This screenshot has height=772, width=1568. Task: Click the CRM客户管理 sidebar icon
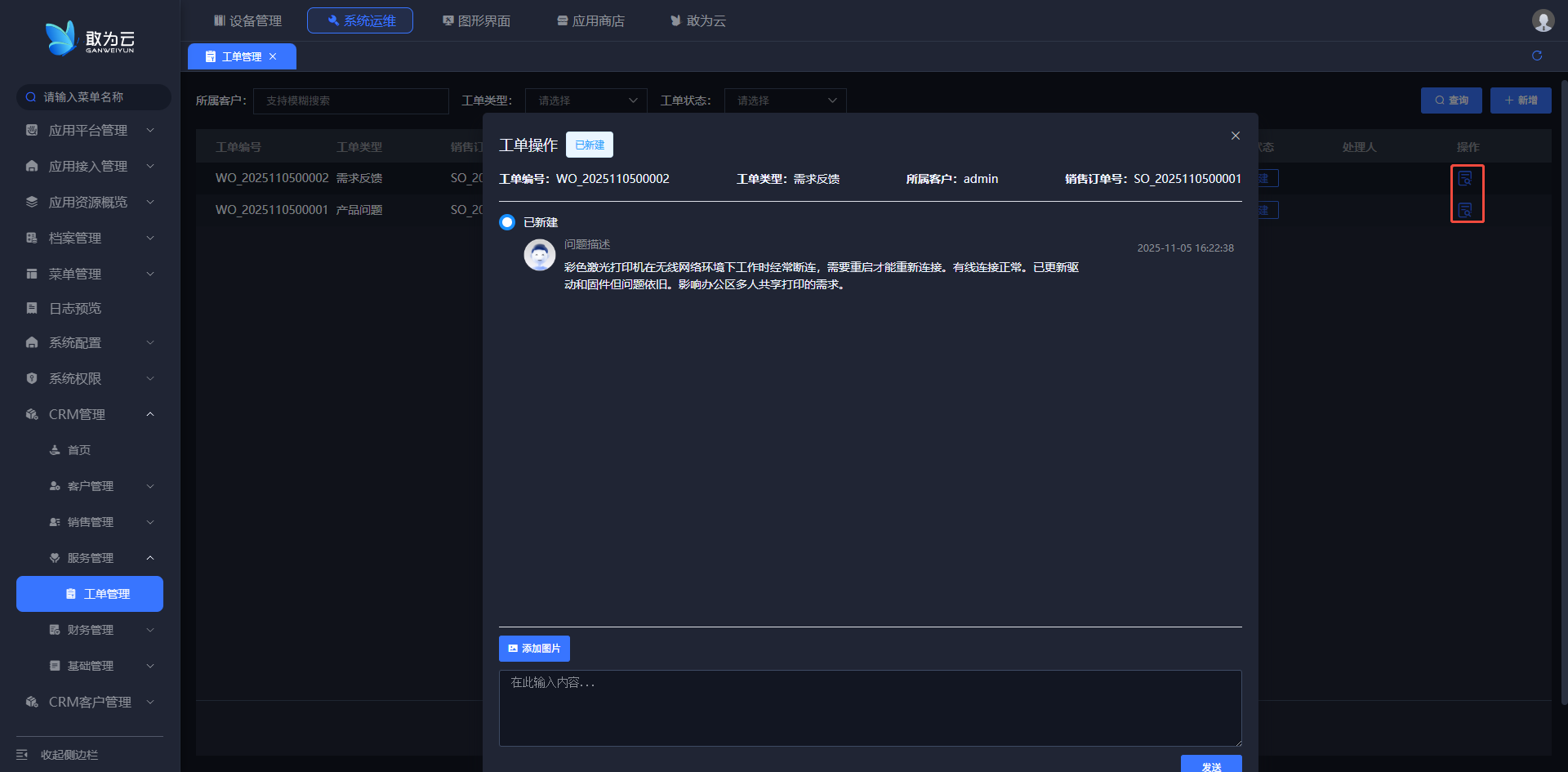click(x=32, y=702)
